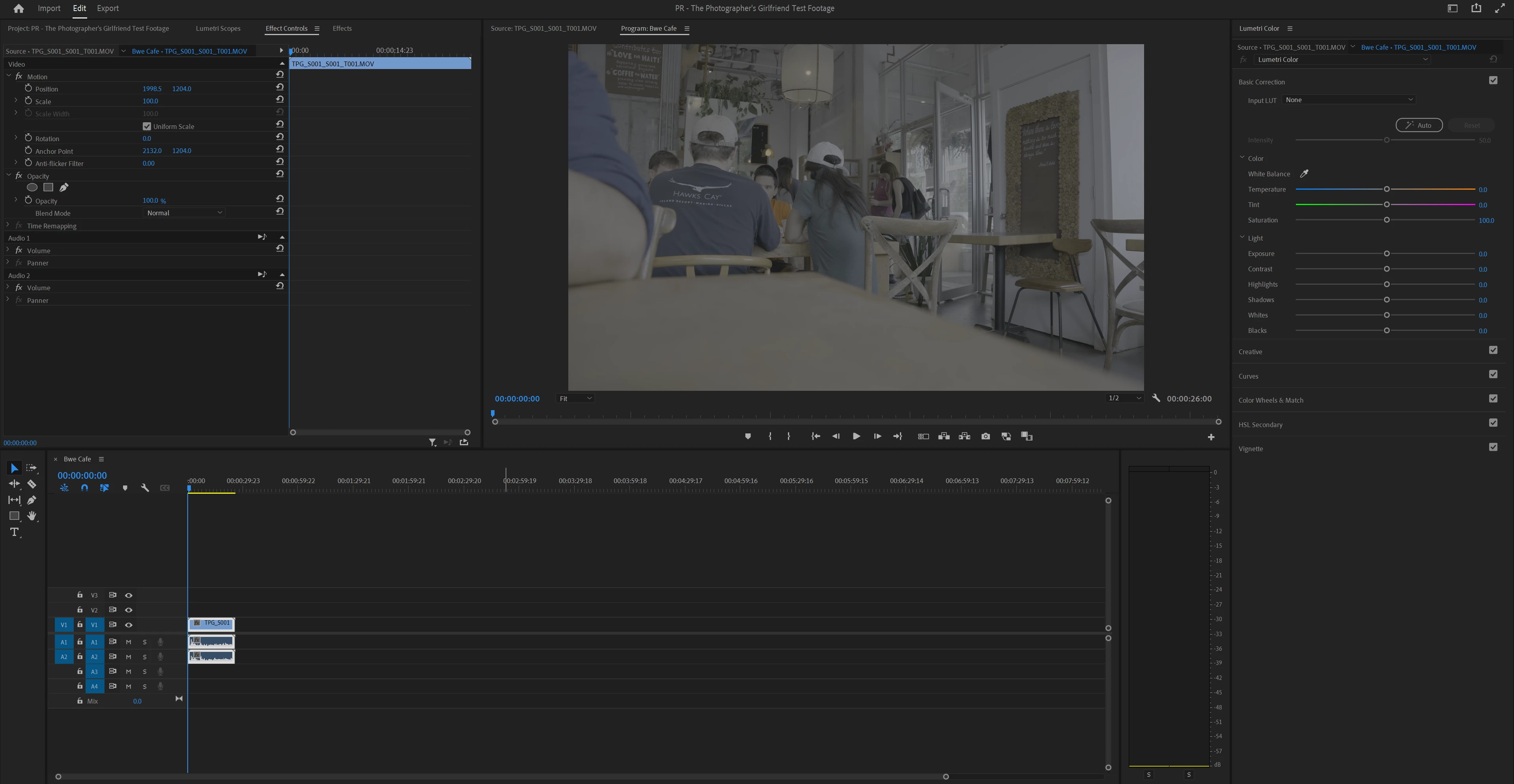Select the Razor tool
The image size is (1514, 784).
[x=32, y=483]
